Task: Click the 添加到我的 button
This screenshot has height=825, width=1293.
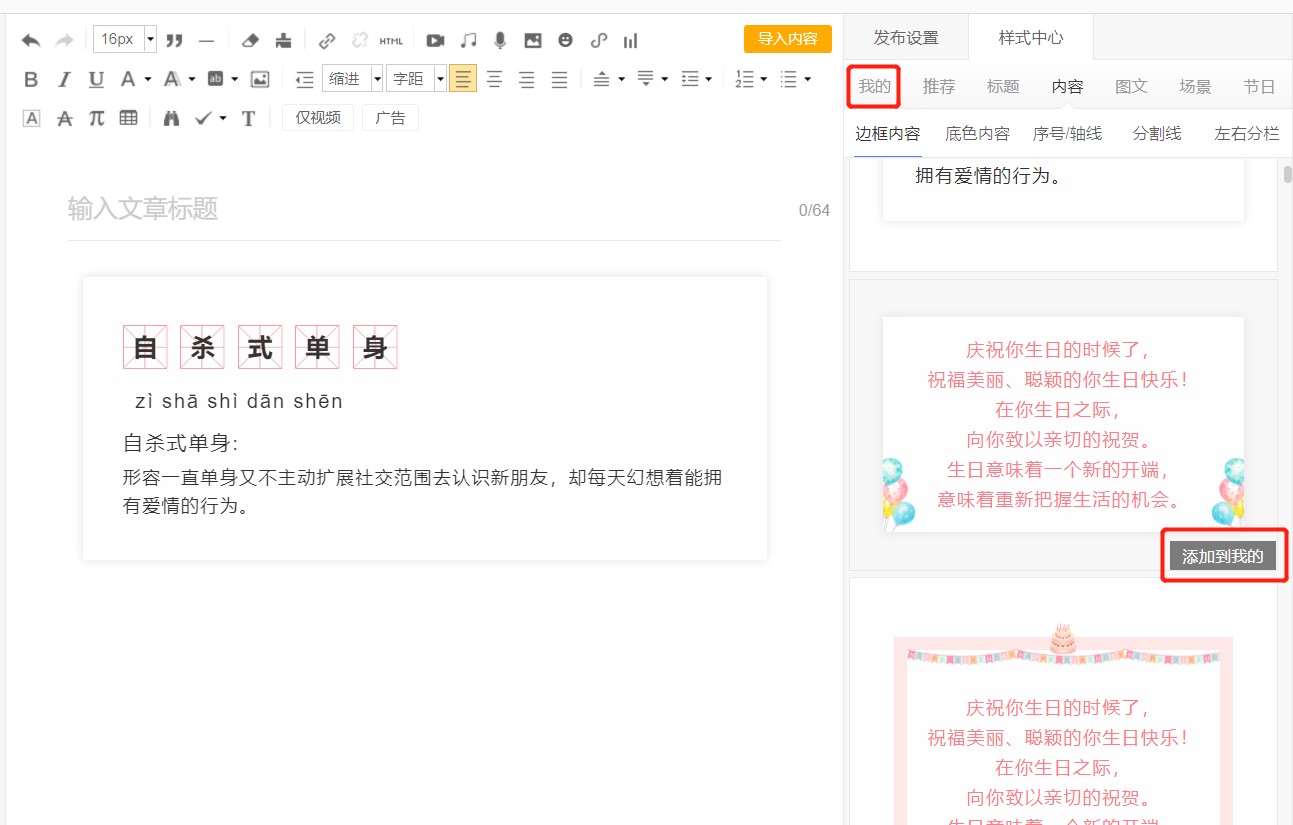Action: point(1222,557)
